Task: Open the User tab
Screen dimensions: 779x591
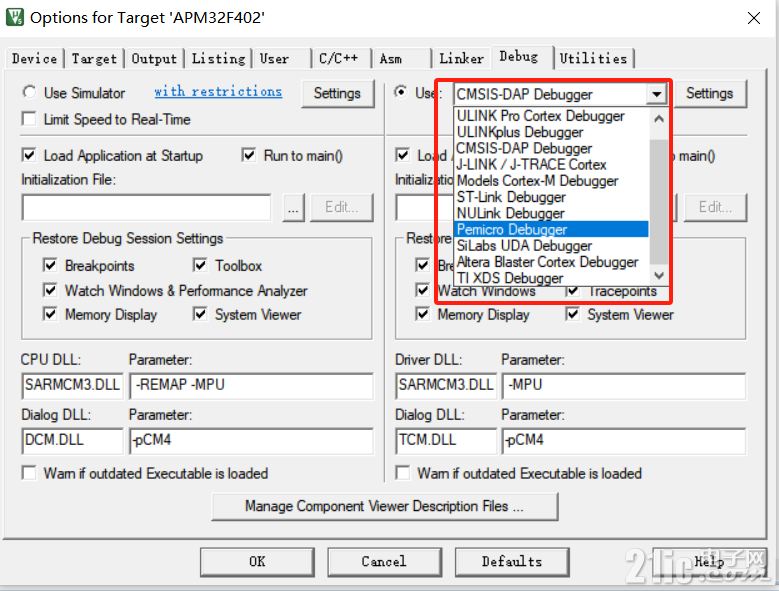Action: [x=281, y=59]
